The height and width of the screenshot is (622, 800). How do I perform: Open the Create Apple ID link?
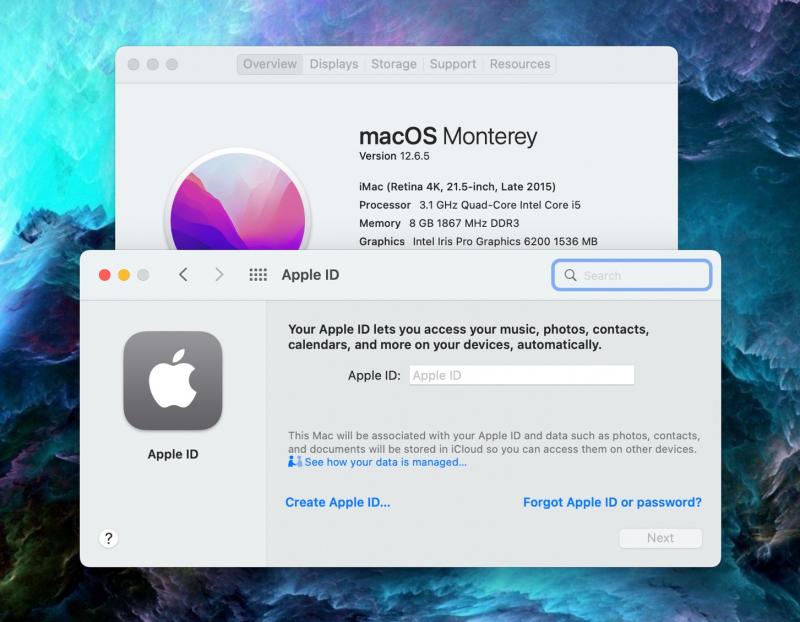click(x=338, y=503)
